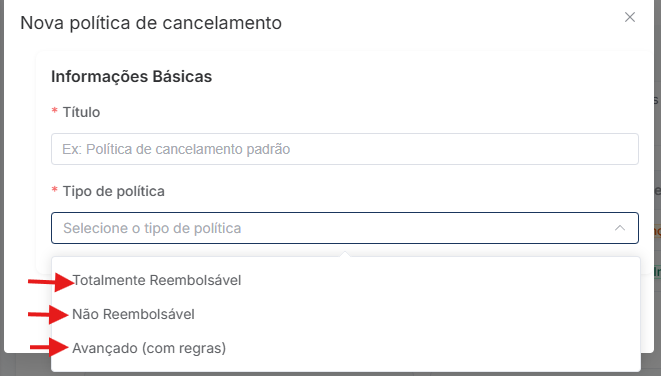The image size is (661, 376).
Task: Click the red arrow beside Totalmente Reembolsável
Action: click(x=51, y=281)
